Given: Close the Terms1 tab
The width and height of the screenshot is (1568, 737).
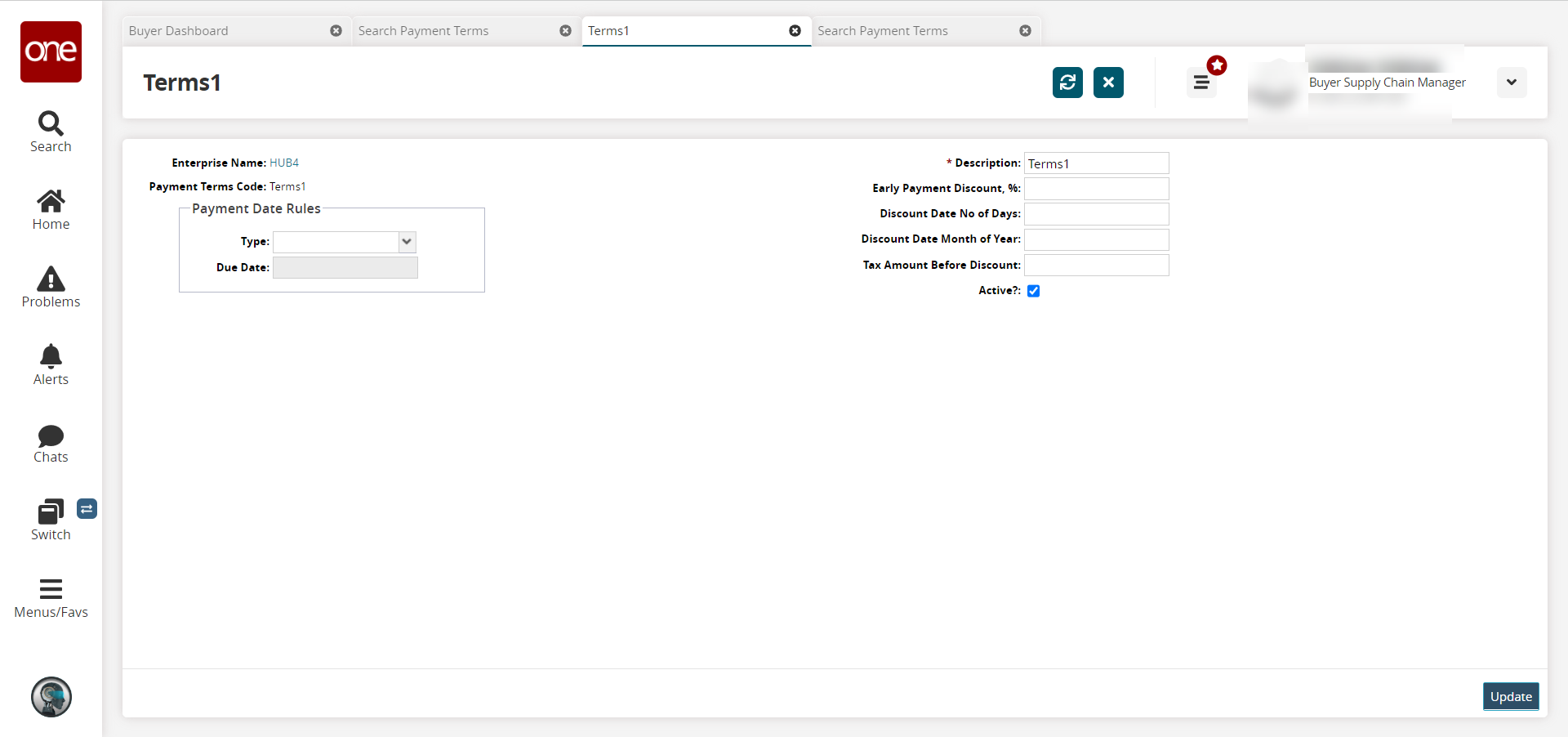Looking at the screenshot, I should pos(795,31).
